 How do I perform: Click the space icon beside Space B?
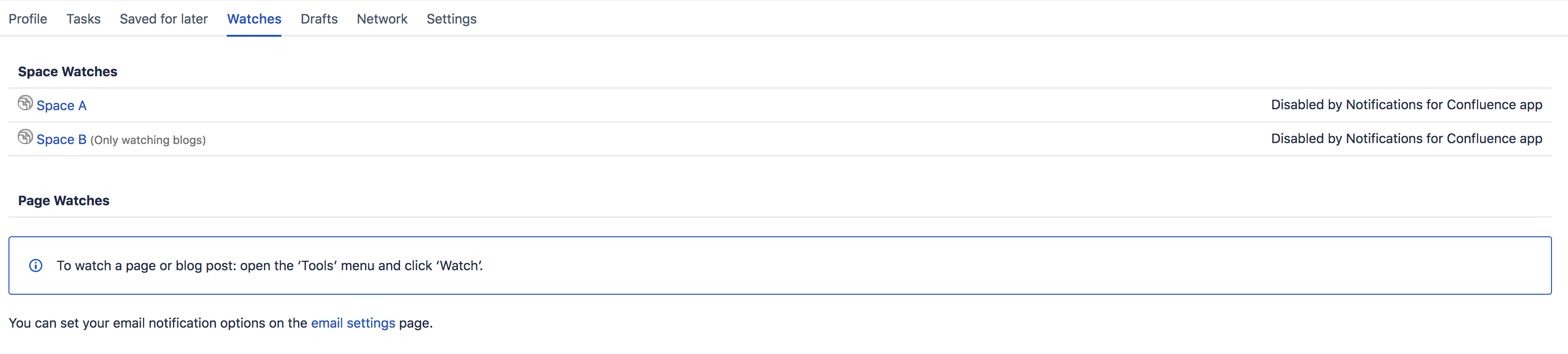[x=25, y=137]
